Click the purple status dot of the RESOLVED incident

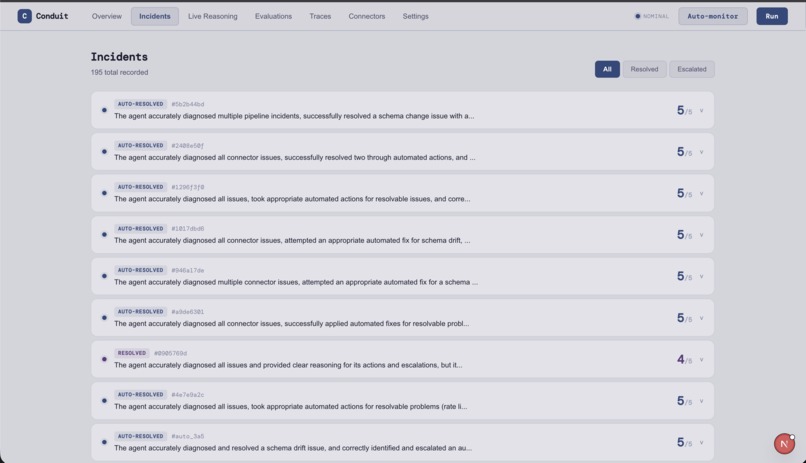104,359
